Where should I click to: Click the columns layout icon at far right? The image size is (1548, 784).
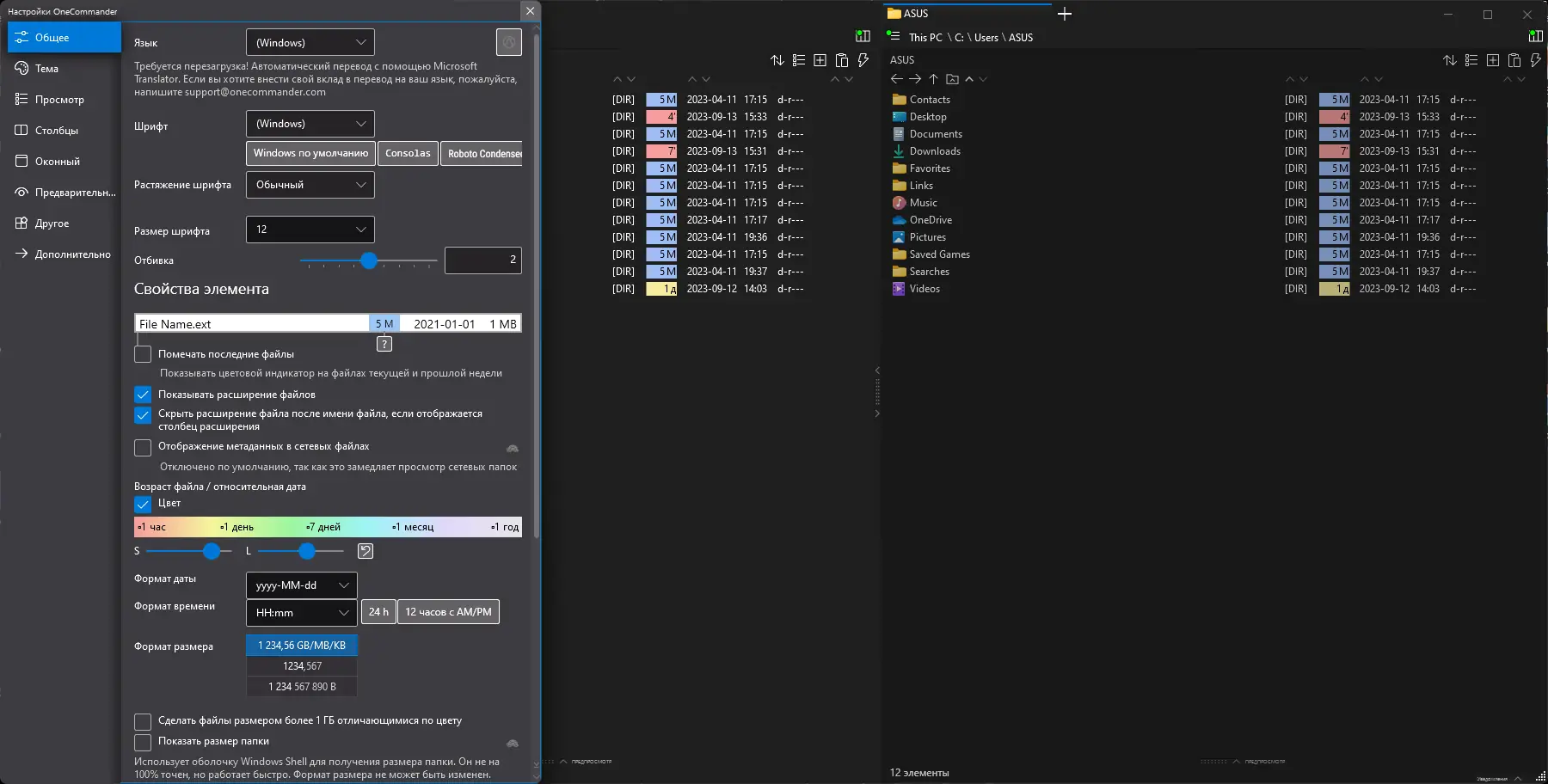click(x=1536, y=36)
